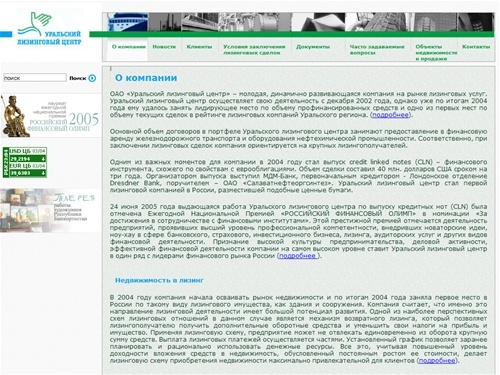The image size is (500, 375).
Task: Focus the поиск search input field
Action: (x=35, y=78)
